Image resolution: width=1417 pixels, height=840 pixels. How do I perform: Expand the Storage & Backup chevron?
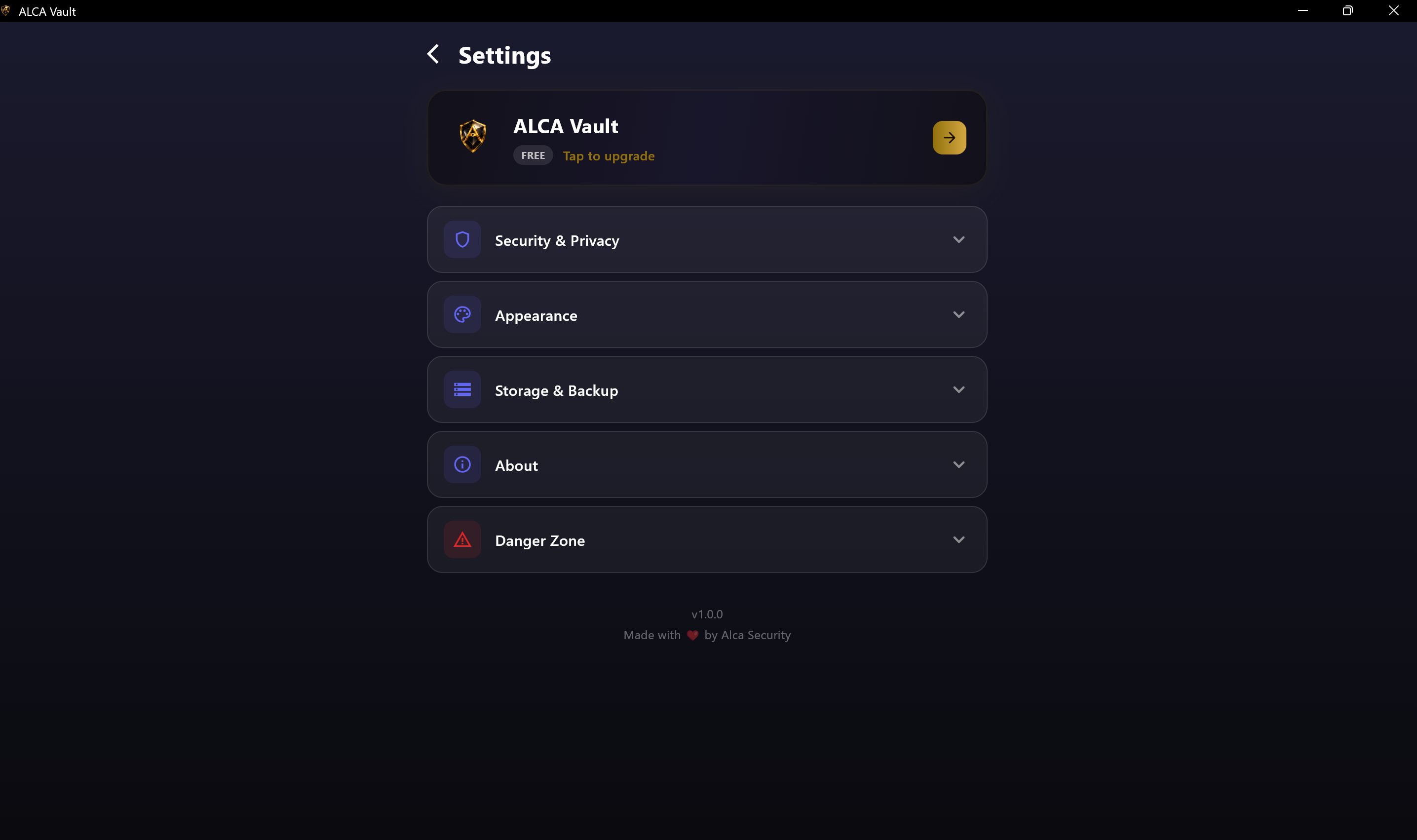click(x=958, y=389)
